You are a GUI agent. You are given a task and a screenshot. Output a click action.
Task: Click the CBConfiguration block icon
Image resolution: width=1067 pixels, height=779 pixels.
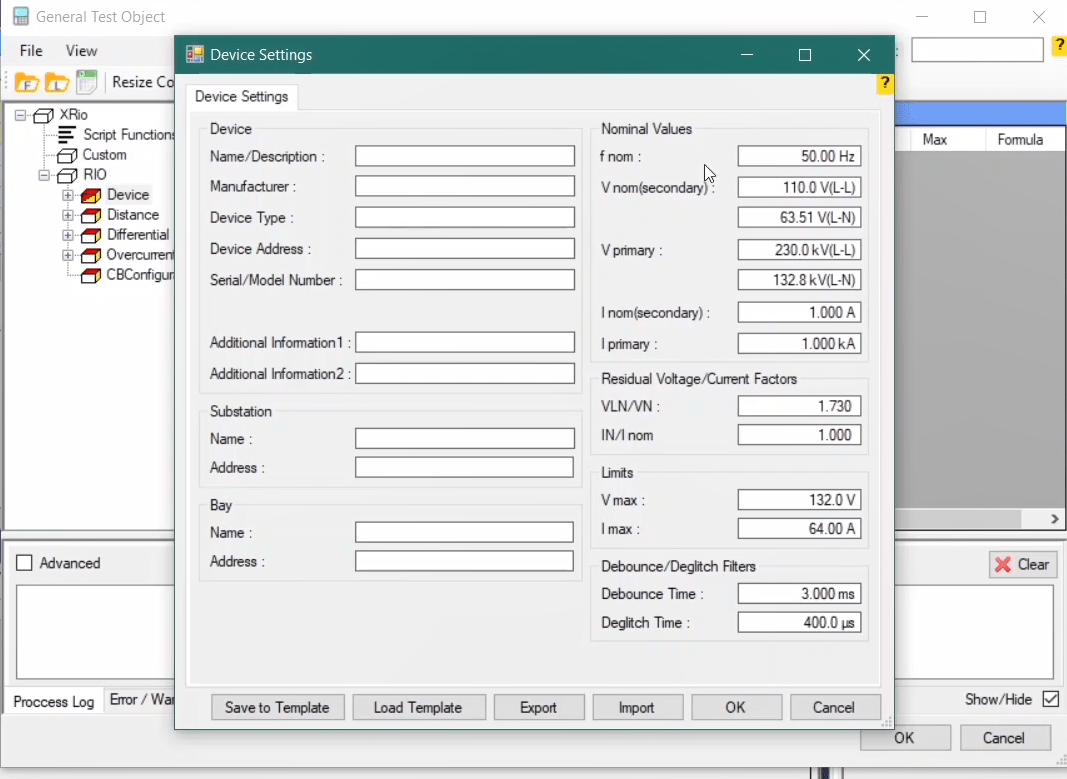click(x=91, y=275)
